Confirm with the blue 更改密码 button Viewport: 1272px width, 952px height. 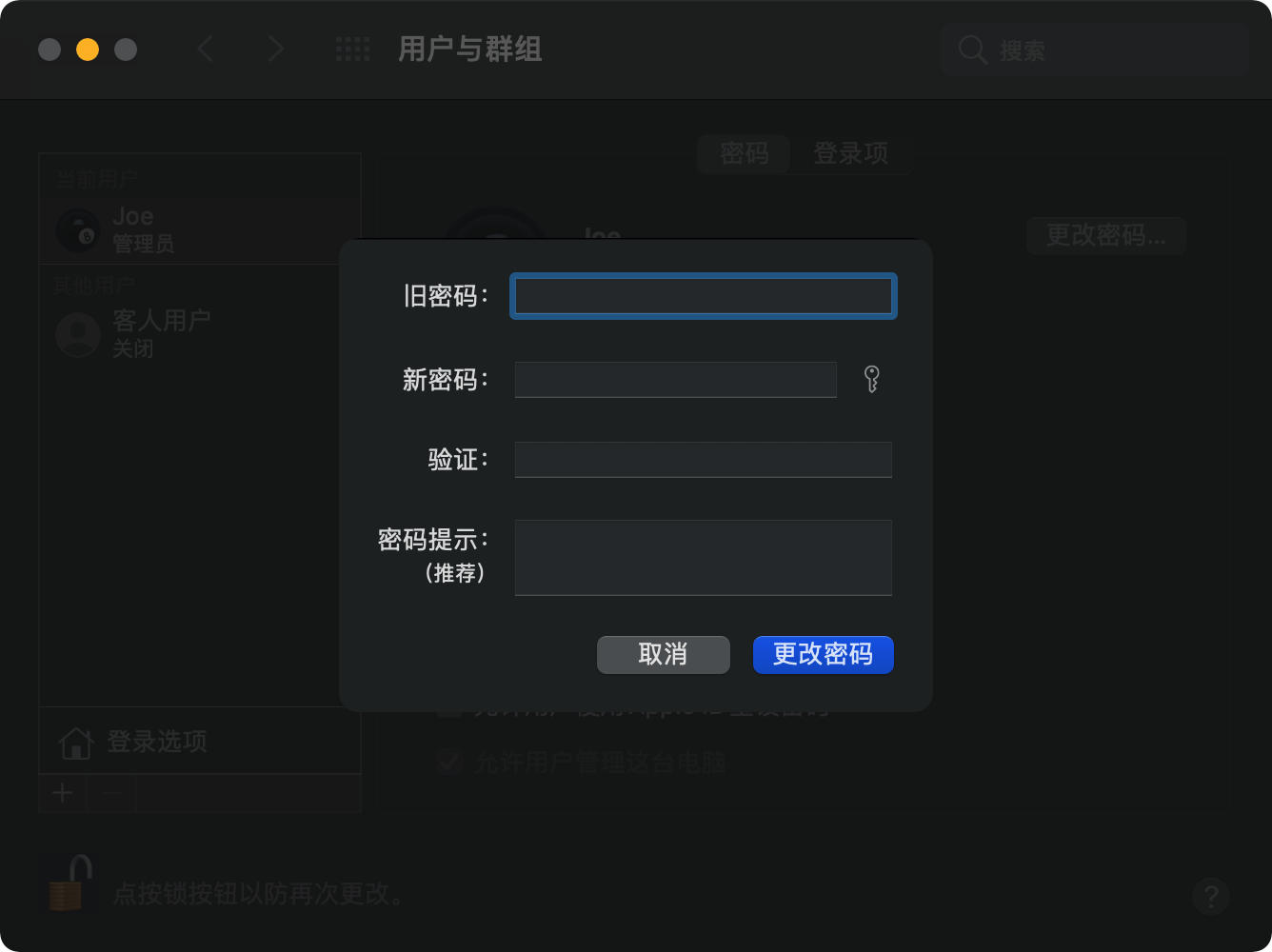(823, 654)
